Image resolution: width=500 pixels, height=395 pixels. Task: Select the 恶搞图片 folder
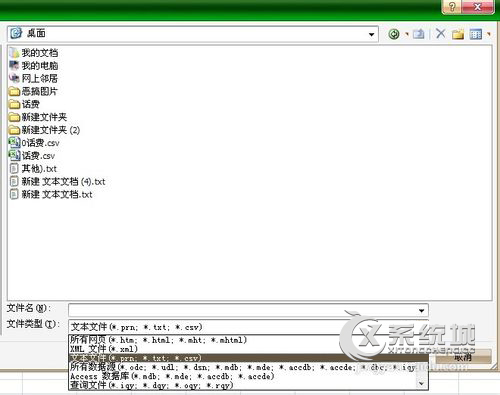33,91
